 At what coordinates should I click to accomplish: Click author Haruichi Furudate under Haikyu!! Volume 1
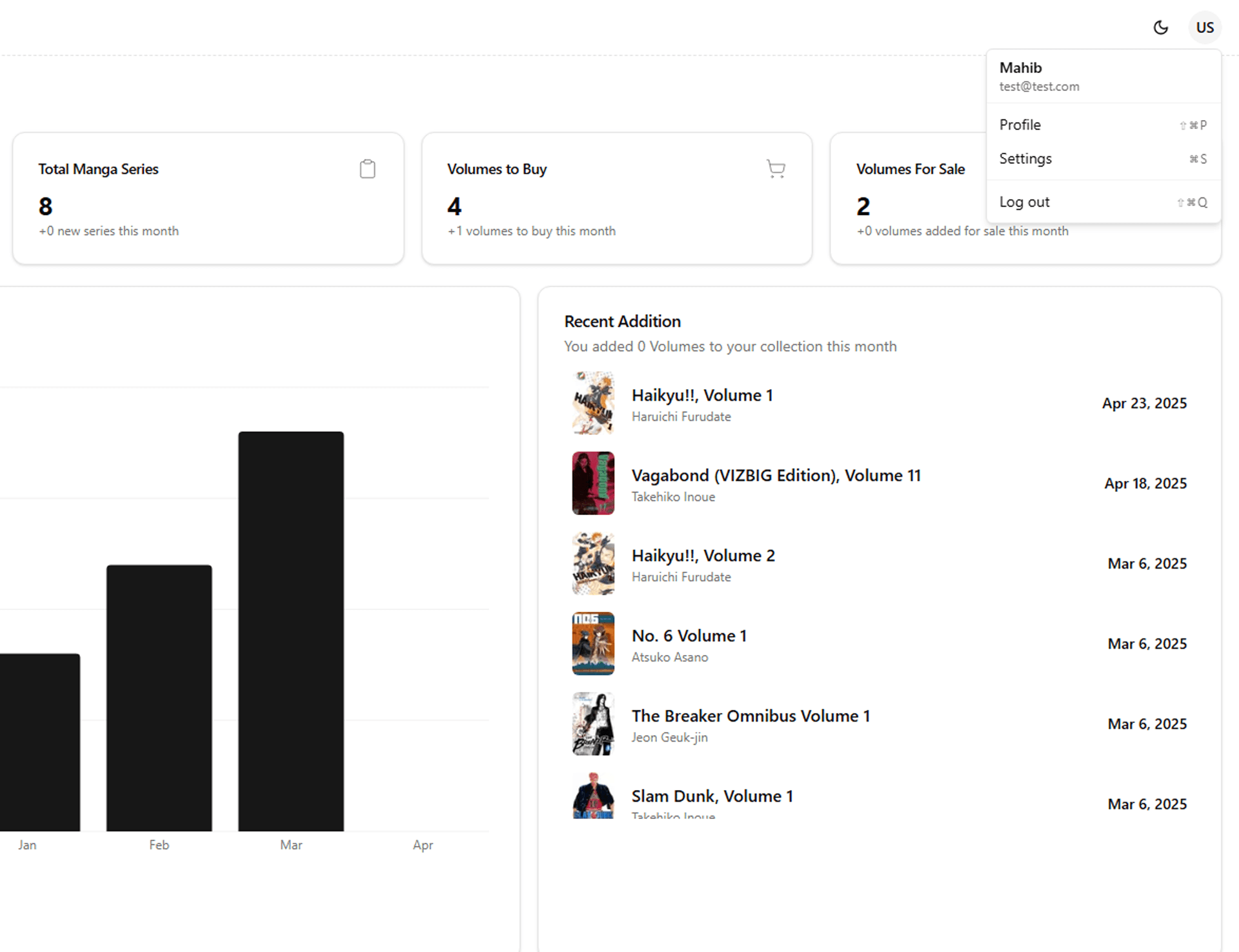point(681,417)
